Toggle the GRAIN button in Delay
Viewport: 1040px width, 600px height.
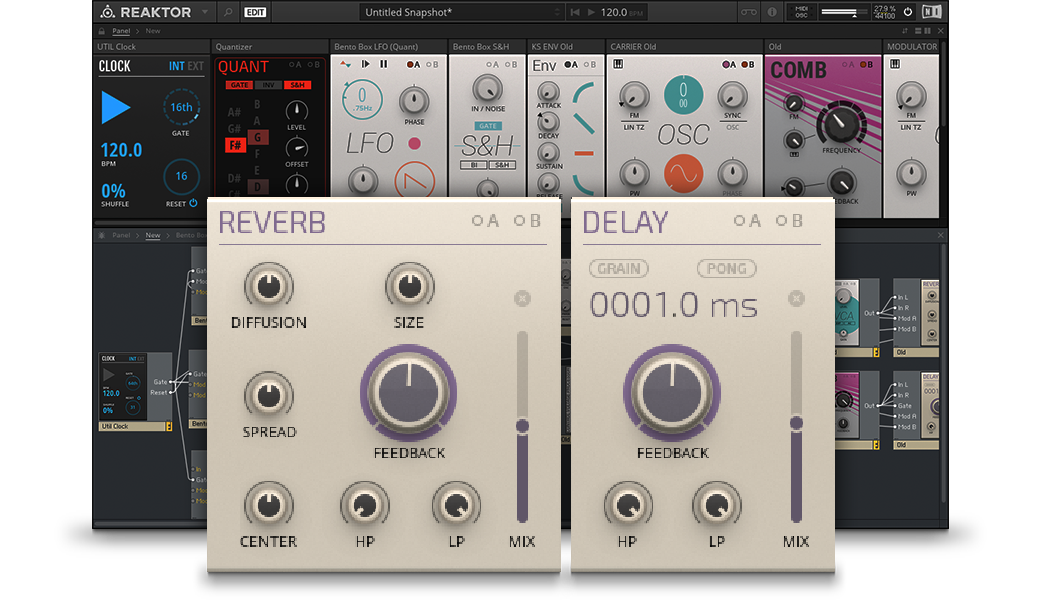619,269
